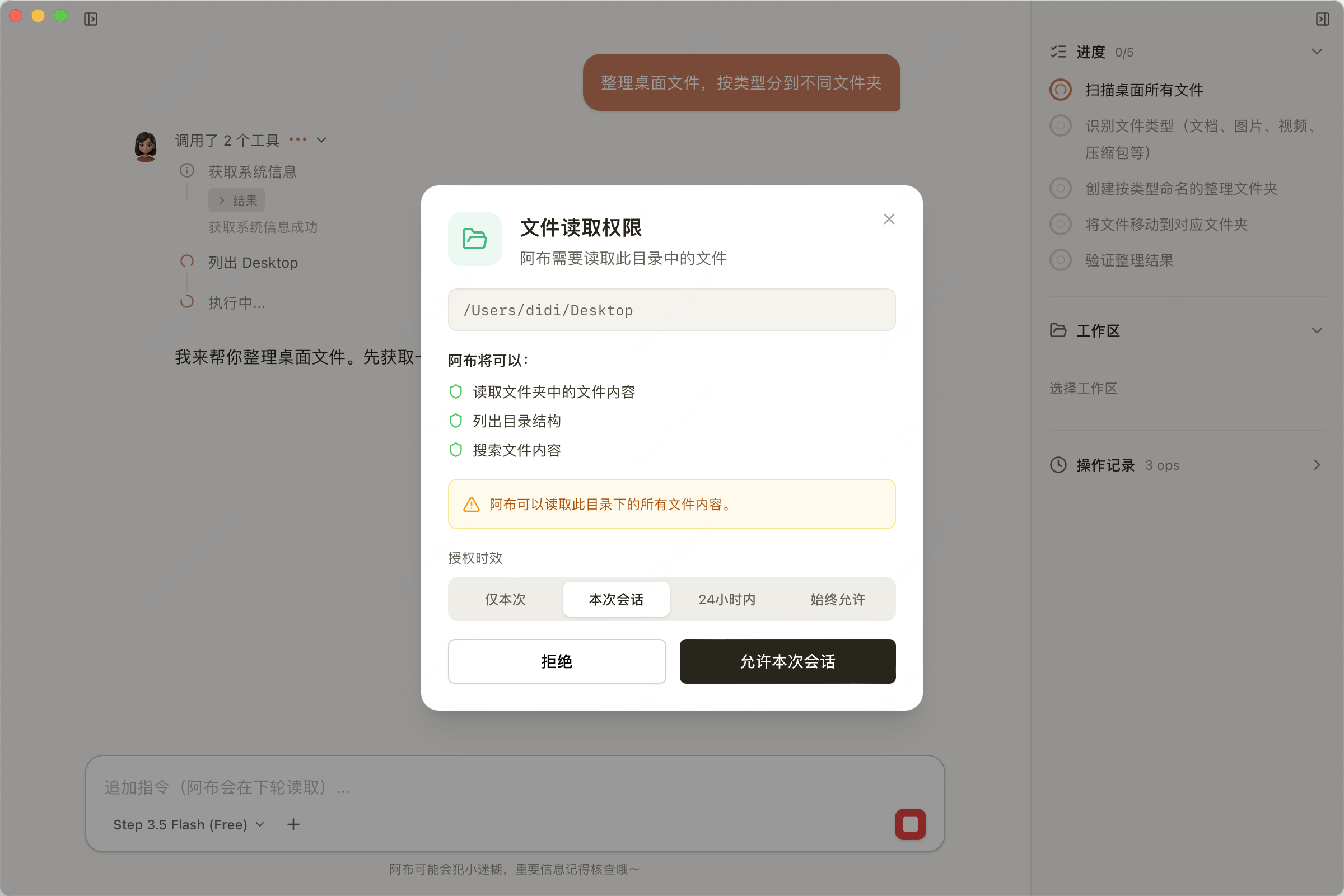Click the warning triangle icon in the yellow notice

point(470,504)
